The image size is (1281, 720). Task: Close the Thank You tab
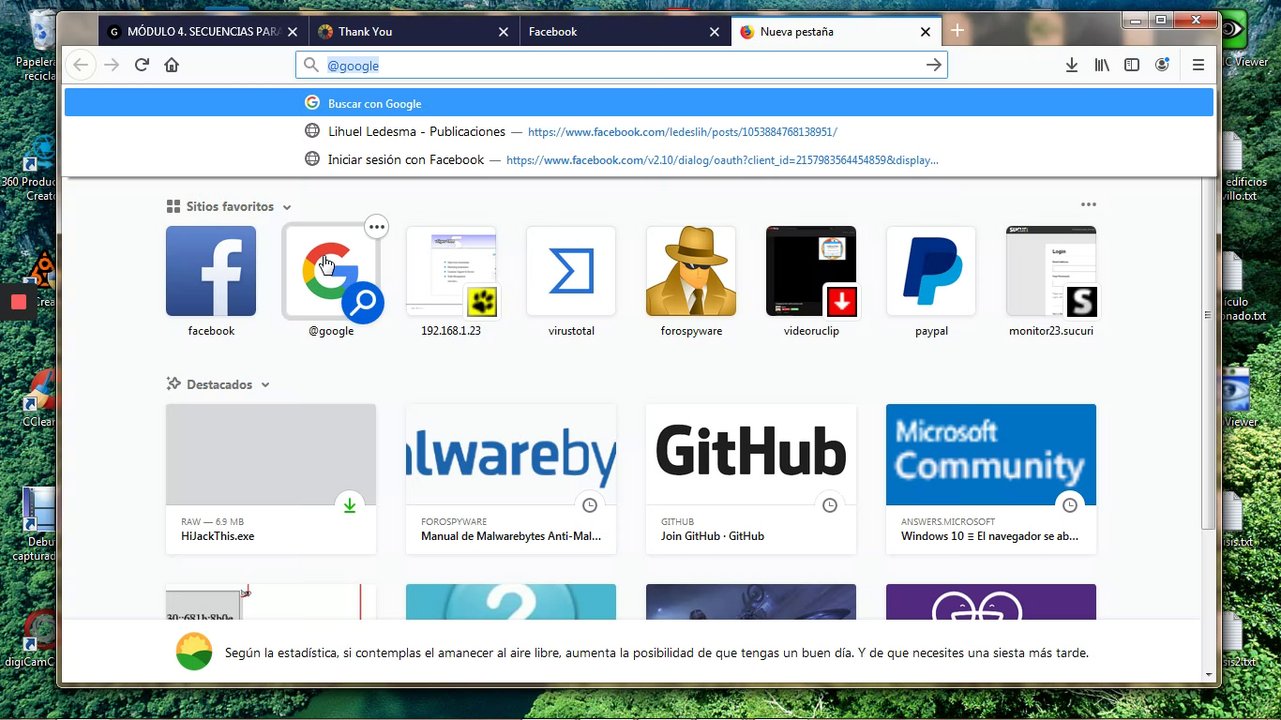click(503, 32)
